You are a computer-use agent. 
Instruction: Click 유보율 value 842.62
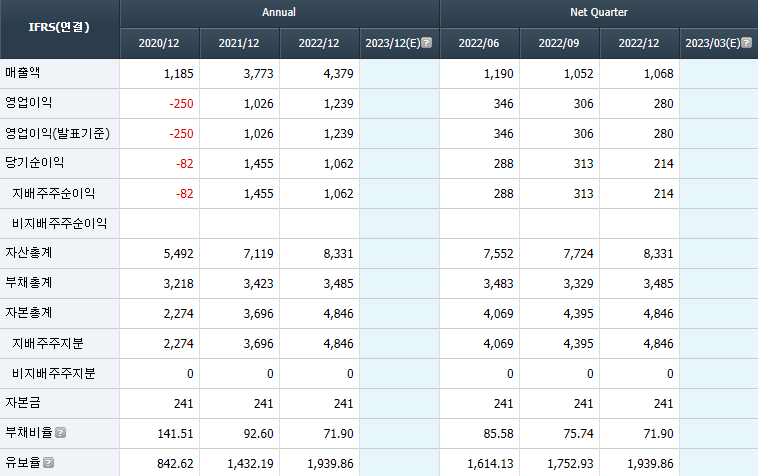pyautogui.click(x=175, y=463)
